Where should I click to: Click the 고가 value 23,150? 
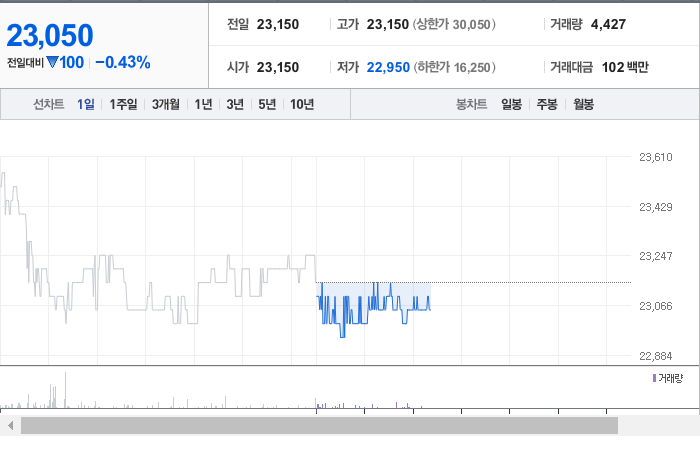(388, 25)
